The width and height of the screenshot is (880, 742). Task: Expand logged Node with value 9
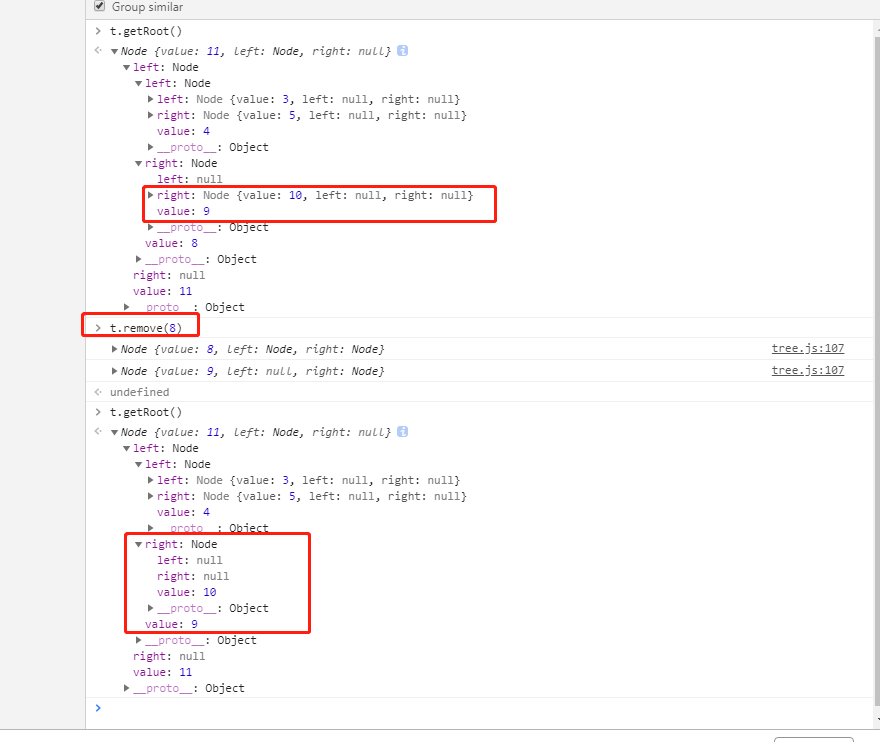(114, 371)
